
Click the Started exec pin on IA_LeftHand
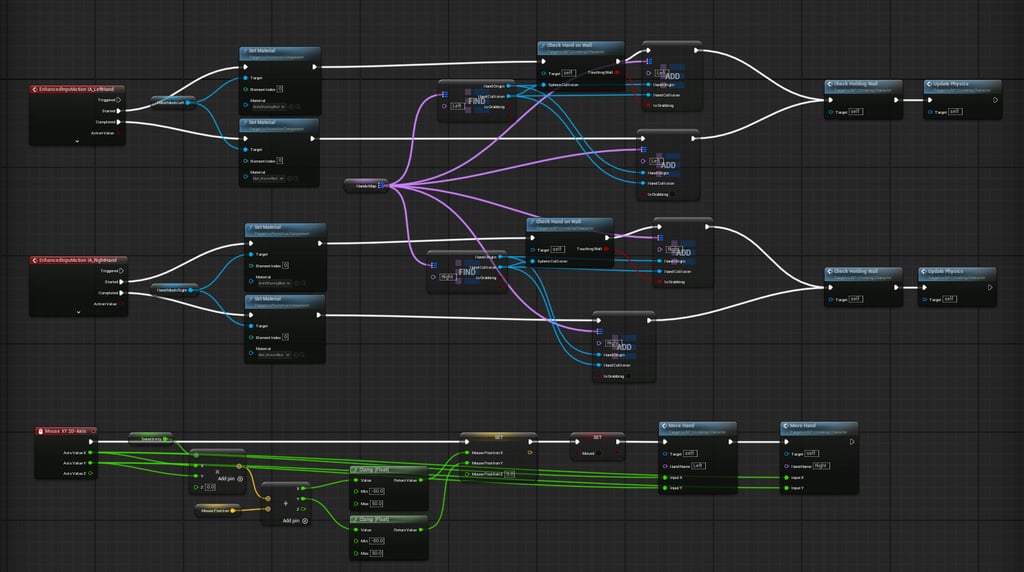pyautogui.click(x=118, y=111)
